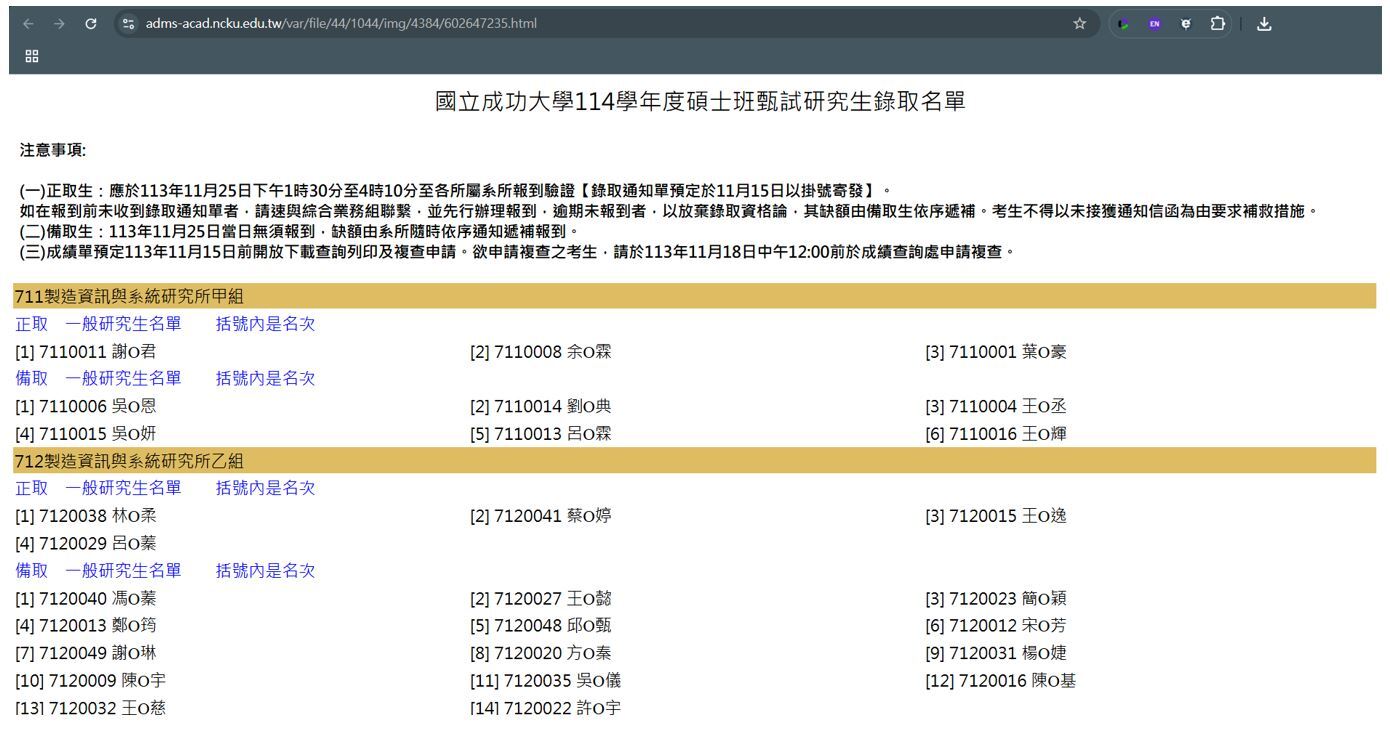Select entry 7120040 馮O蓁

pyautogui.click(x=85, y=599)
